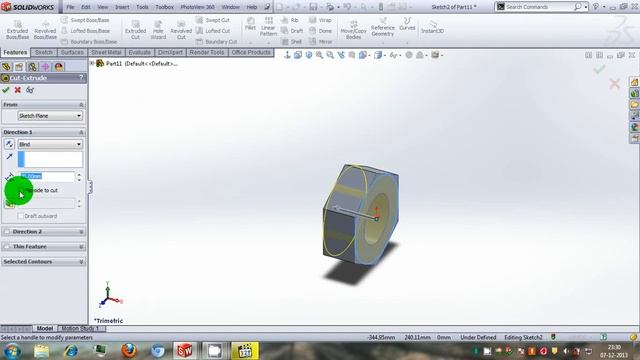640x360 pixels.
Task: Click the Rib button
Action: [x=290, y=20]
